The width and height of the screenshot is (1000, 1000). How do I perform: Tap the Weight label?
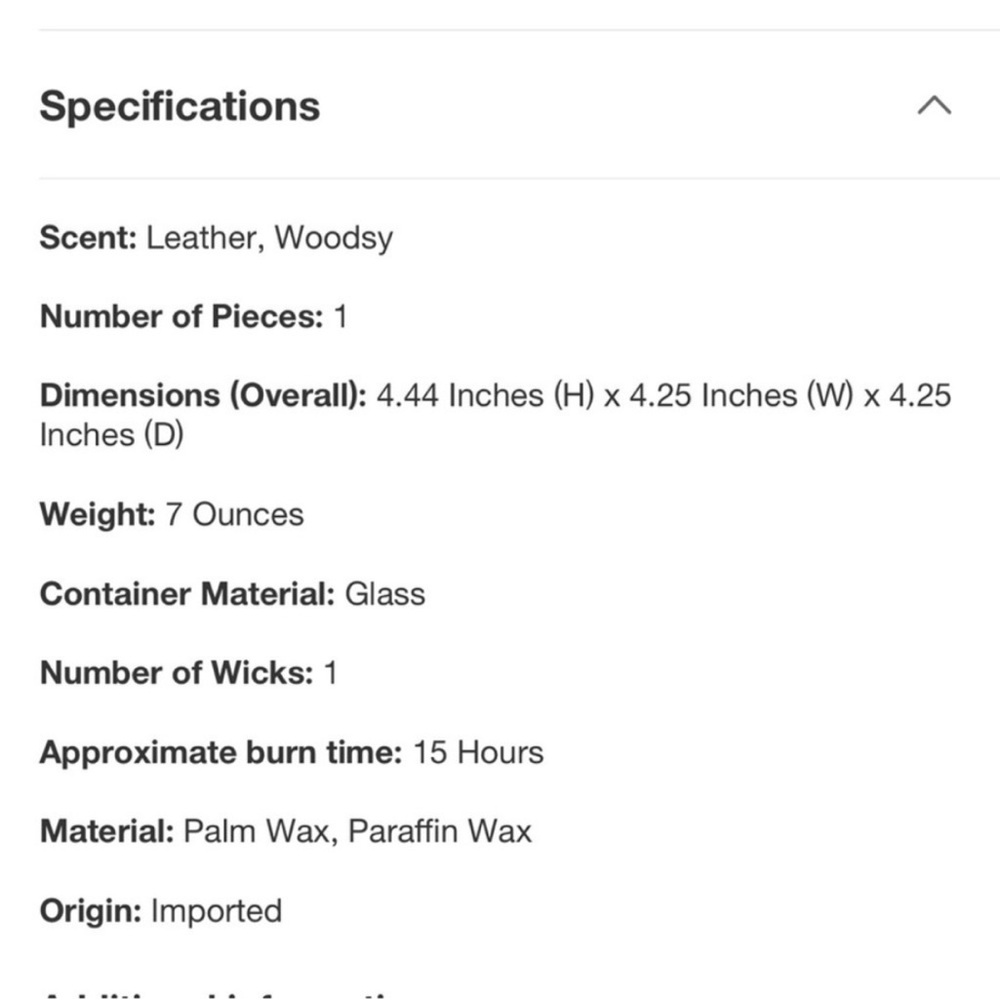tap(98, 515)
